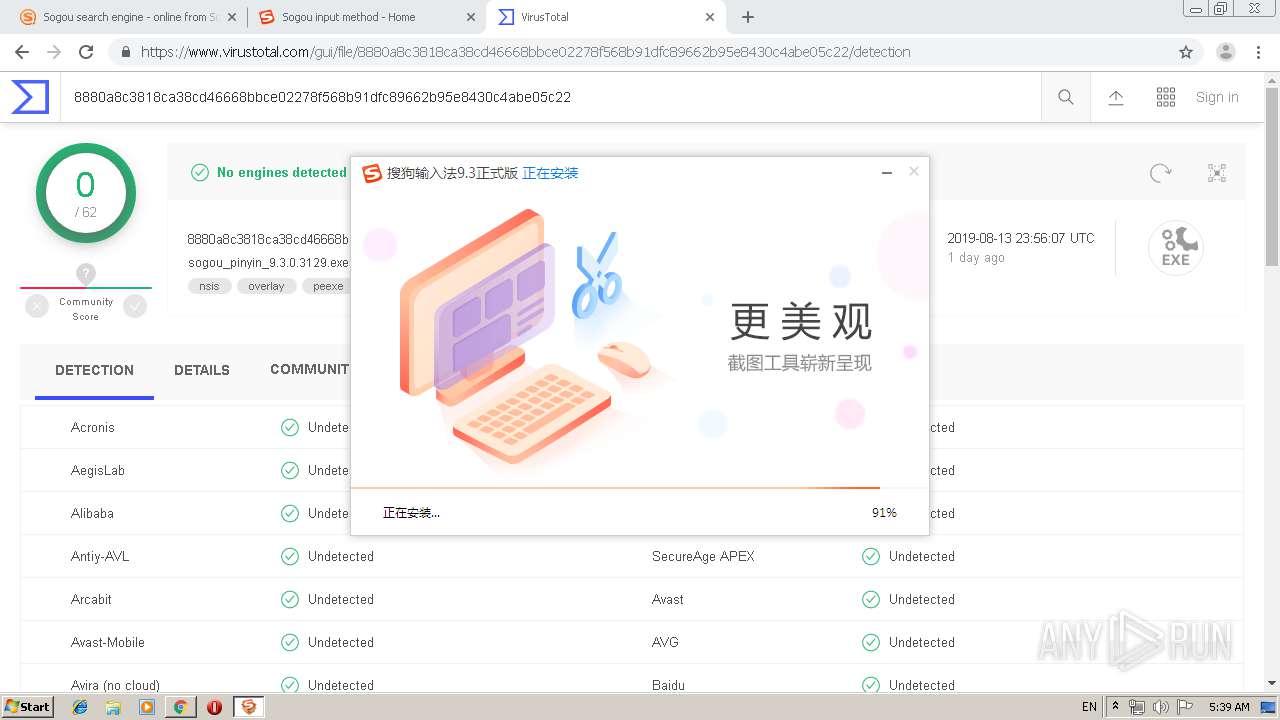This screenshot has height=720, width=1280.
Task: Open Windows Media Player taskbar icon
Action: point(147,707)
